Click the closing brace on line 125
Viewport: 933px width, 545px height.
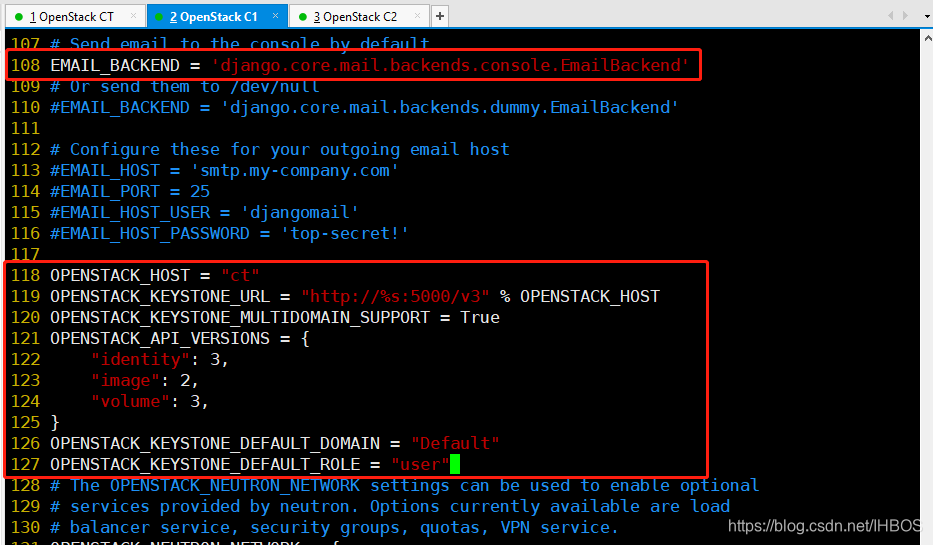pos(55,422)
